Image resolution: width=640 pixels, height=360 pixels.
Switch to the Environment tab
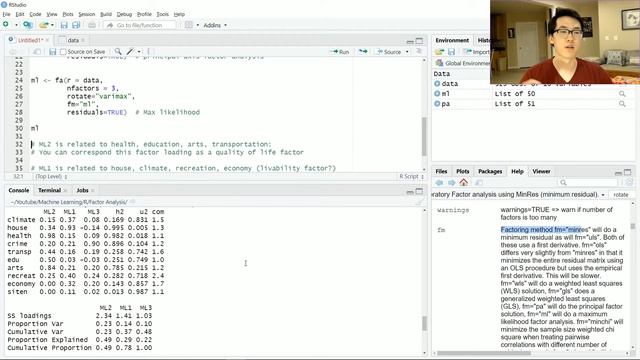pyautogui.click(x=452, y=40)
